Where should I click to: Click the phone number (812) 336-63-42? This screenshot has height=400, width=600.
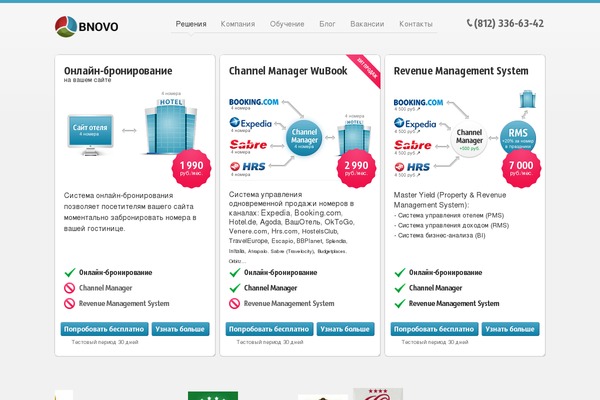(x=509, y=24)
